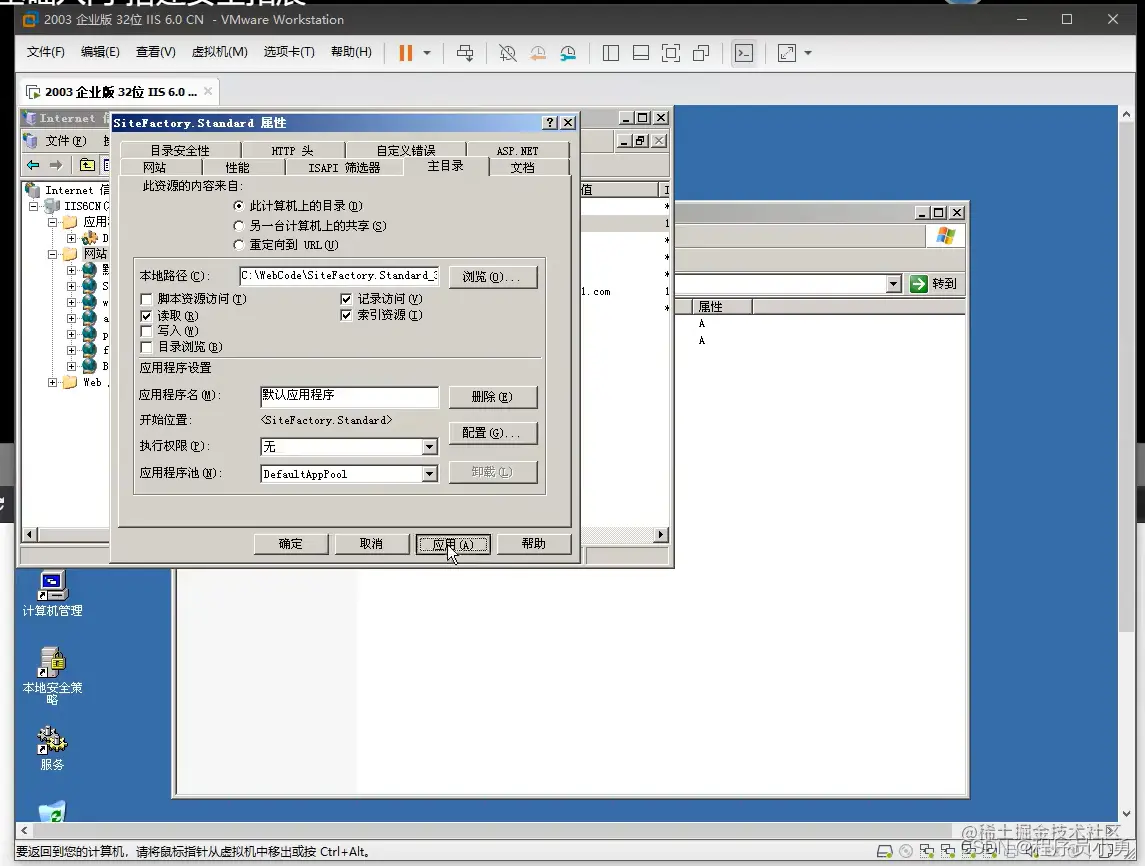Click the 本地路径 text field
The width and height of the screenshot is (1145, 866).
(340, 275)
